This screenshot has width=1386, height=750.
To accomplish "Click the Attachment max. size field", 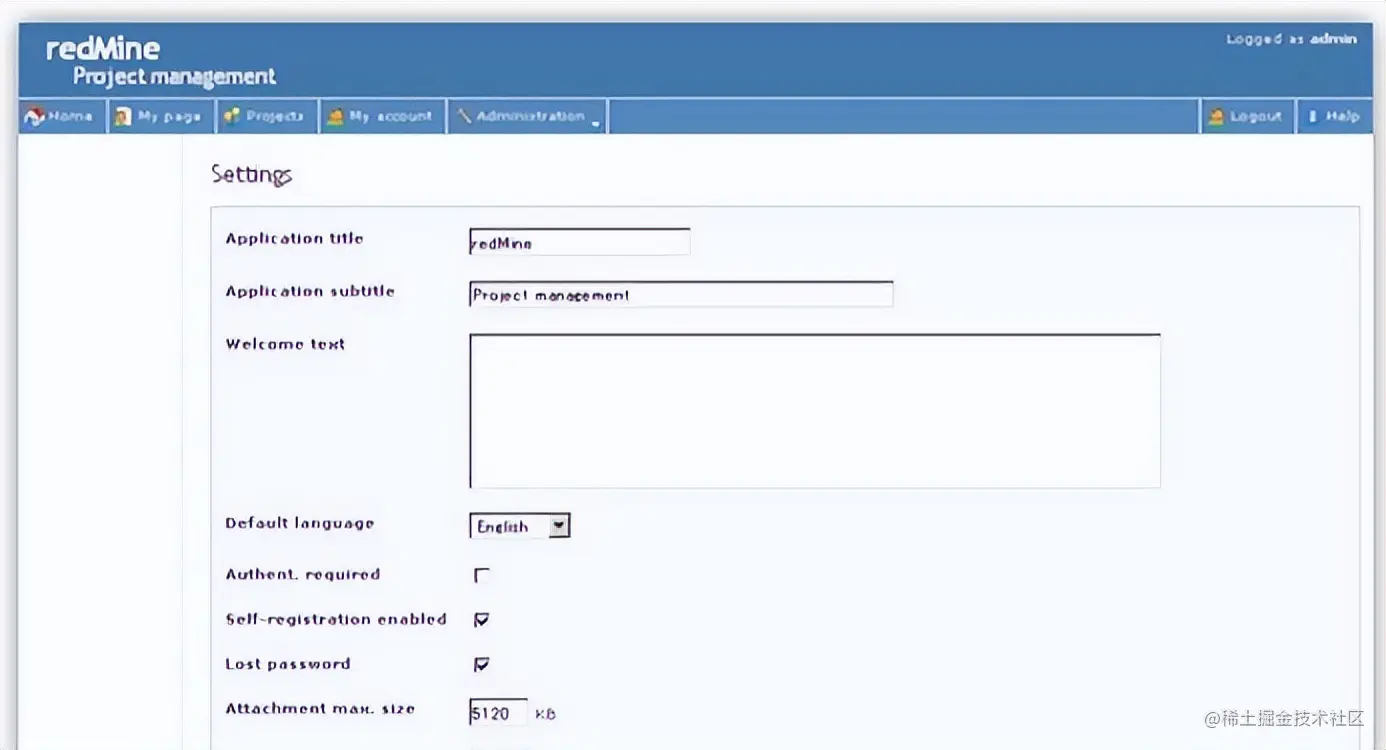I will (498, 713).
